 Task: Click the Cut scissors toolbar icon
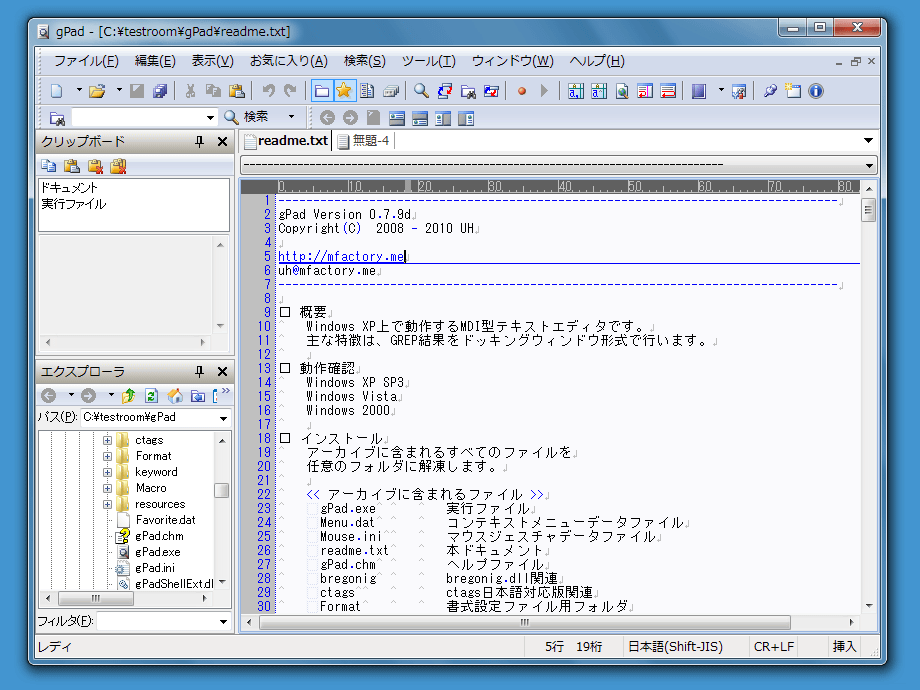coord(190,91)
